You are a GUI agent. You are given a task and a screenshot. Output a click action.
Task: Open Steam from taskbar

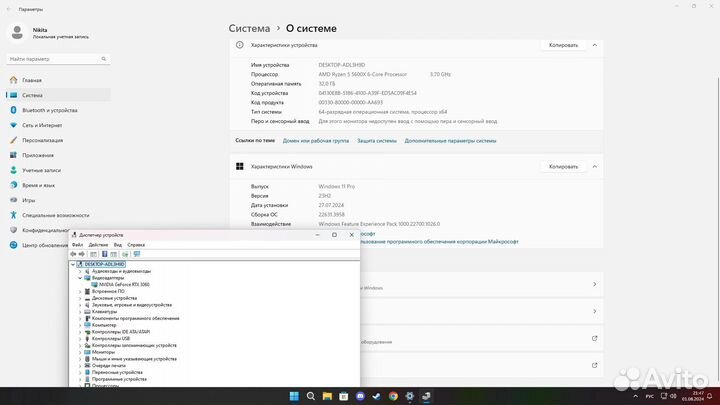pos(377,396)
